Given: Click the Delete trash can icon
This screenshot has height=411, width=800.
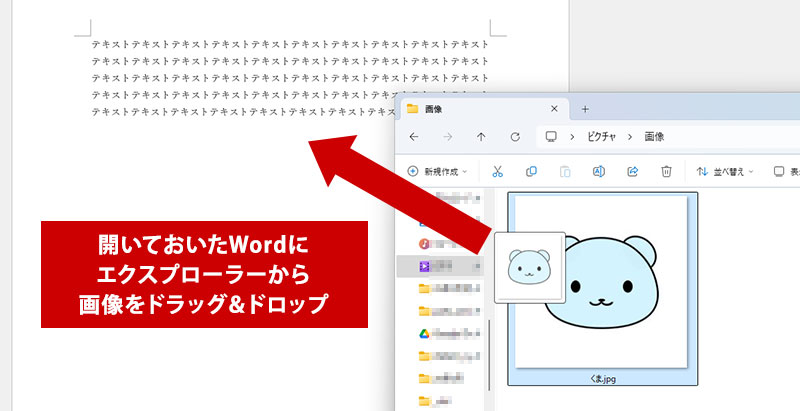Looking at the screenshot, I should point(666,171).
